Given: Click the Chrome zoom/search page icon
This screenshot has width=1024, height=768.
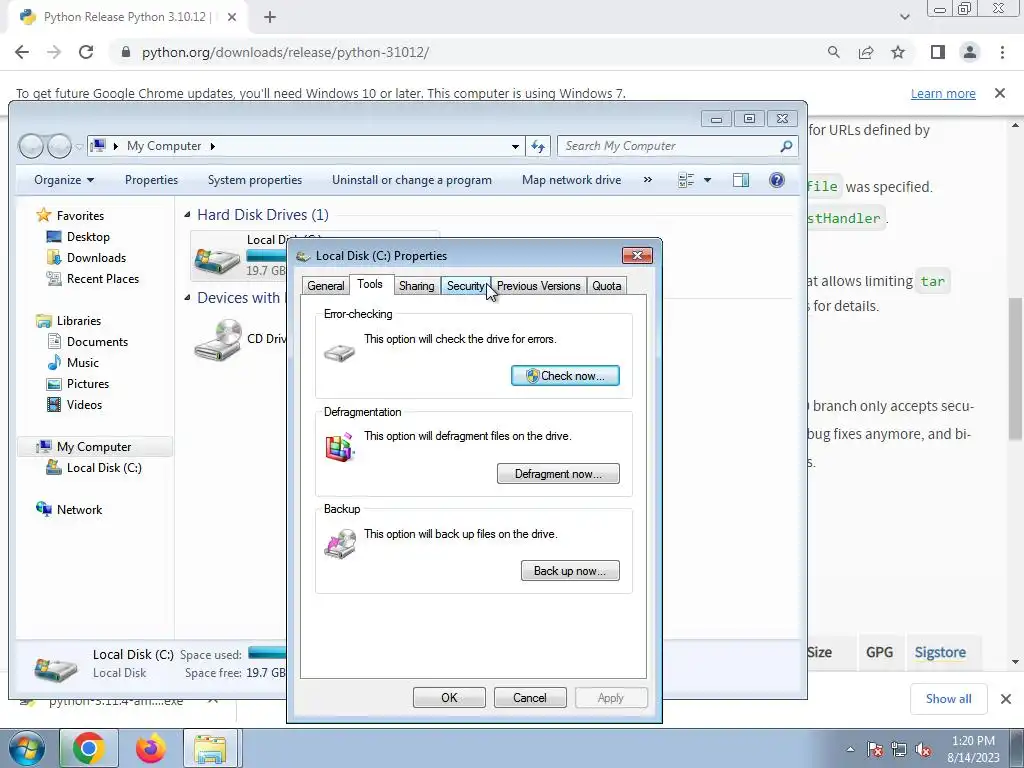Looking at the screenshot, I should 833,52.
